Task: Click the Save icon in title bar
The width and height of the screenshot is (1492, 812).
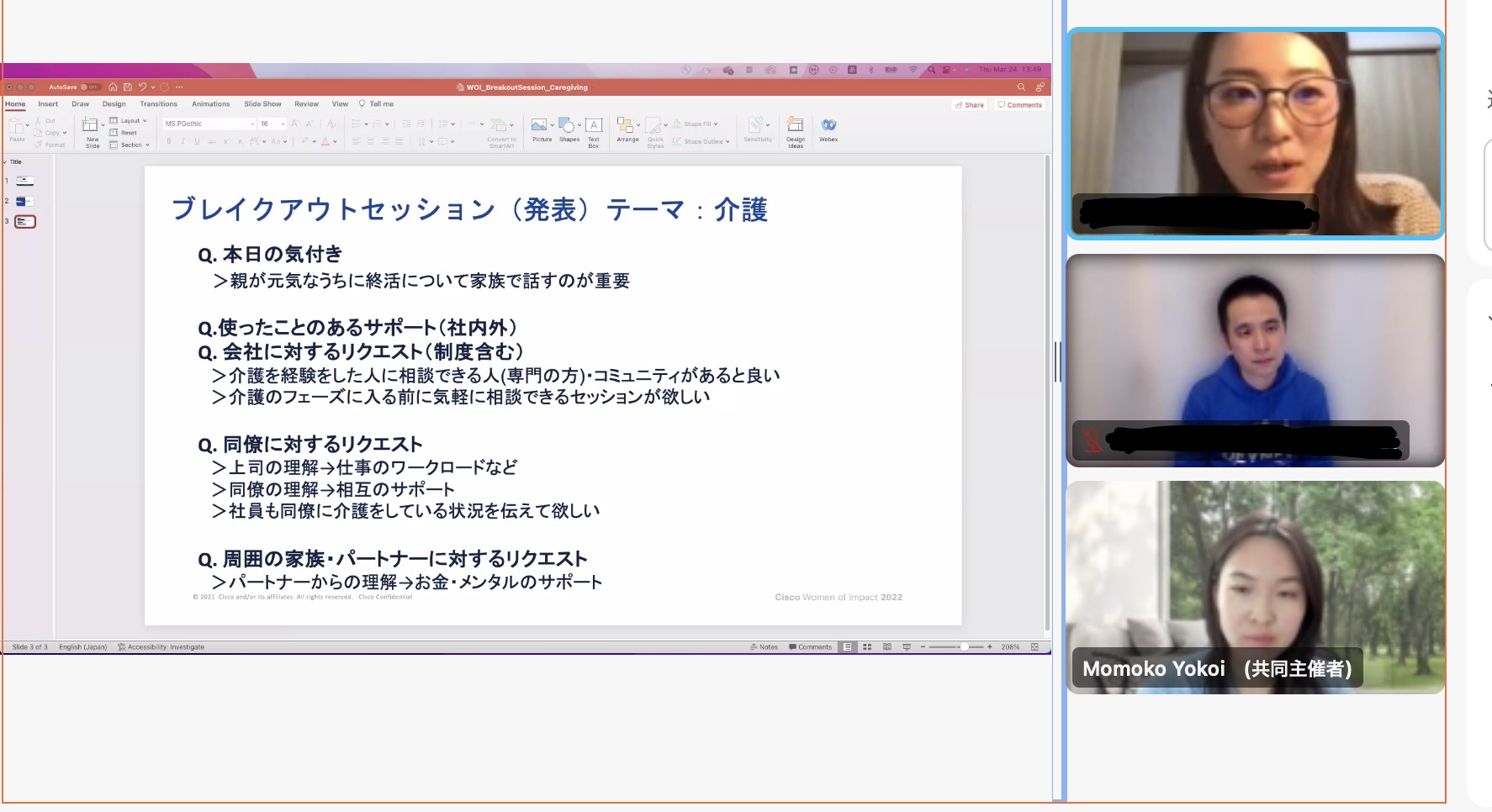Action: (128, 87)
